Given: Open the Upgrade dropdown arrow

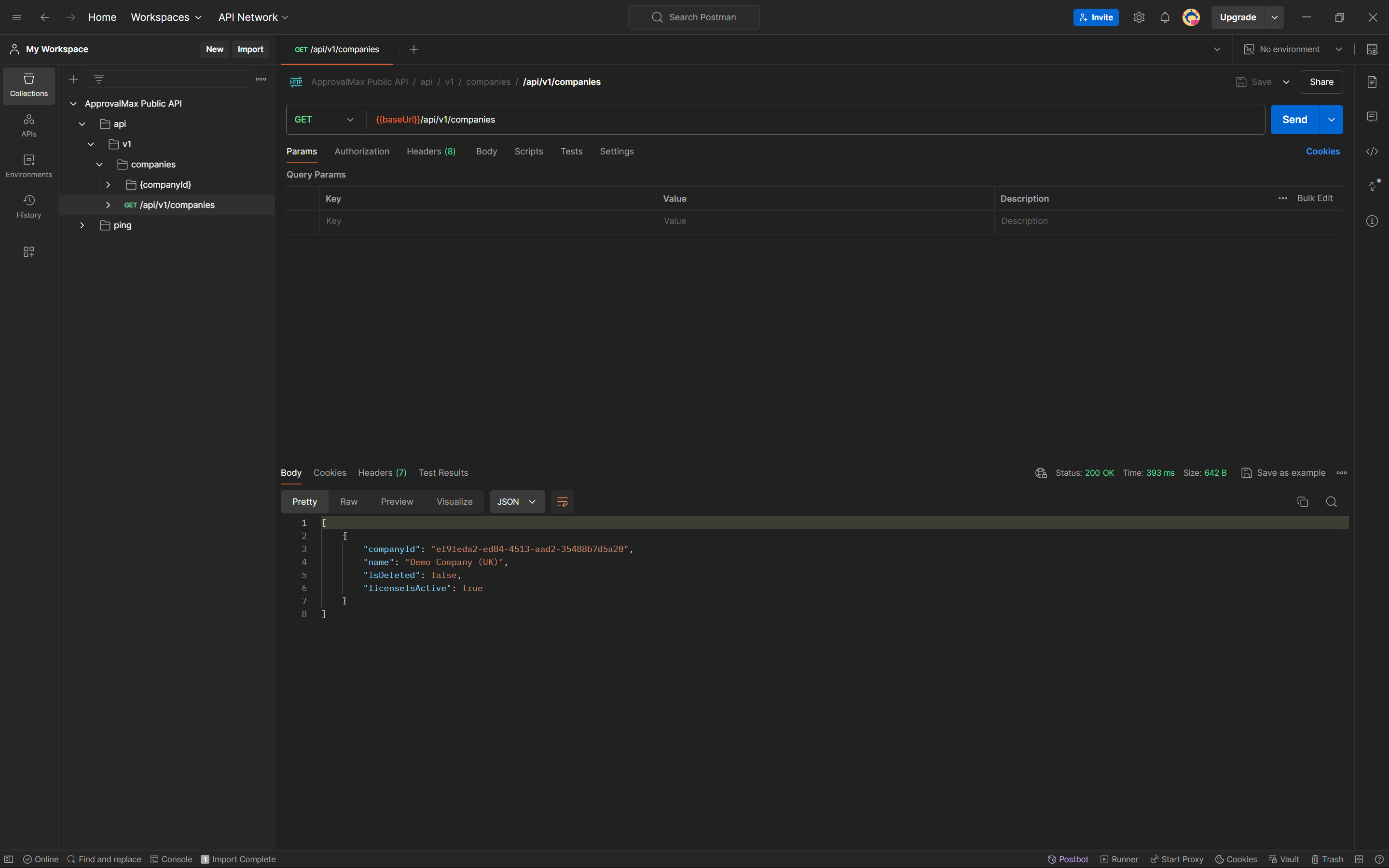Looking at the screenshot, I should [1274, 17].
